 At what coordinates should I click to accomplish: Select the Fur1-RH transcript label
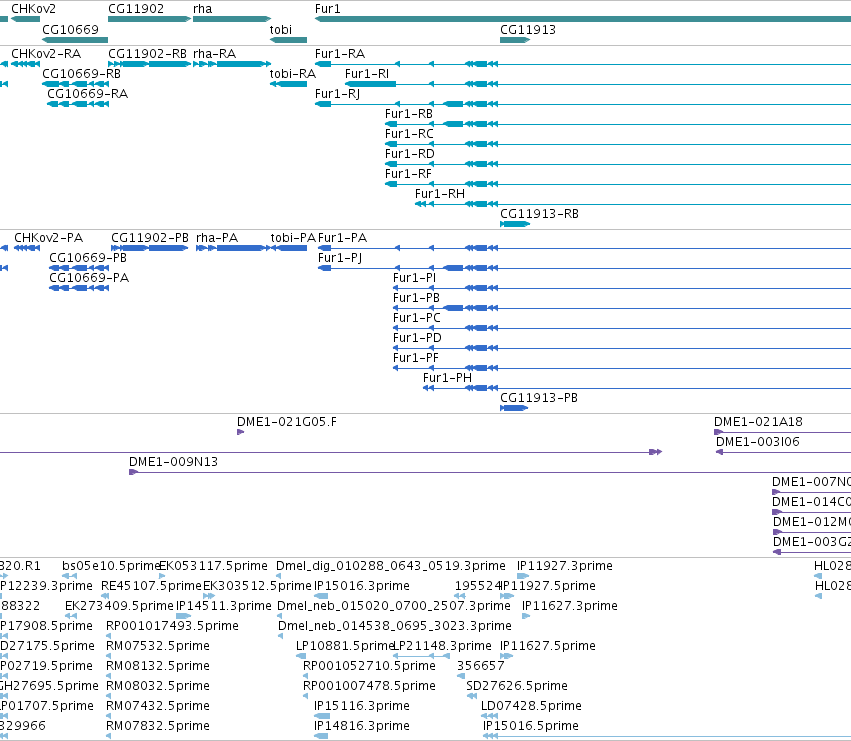[x=440, y=194]
